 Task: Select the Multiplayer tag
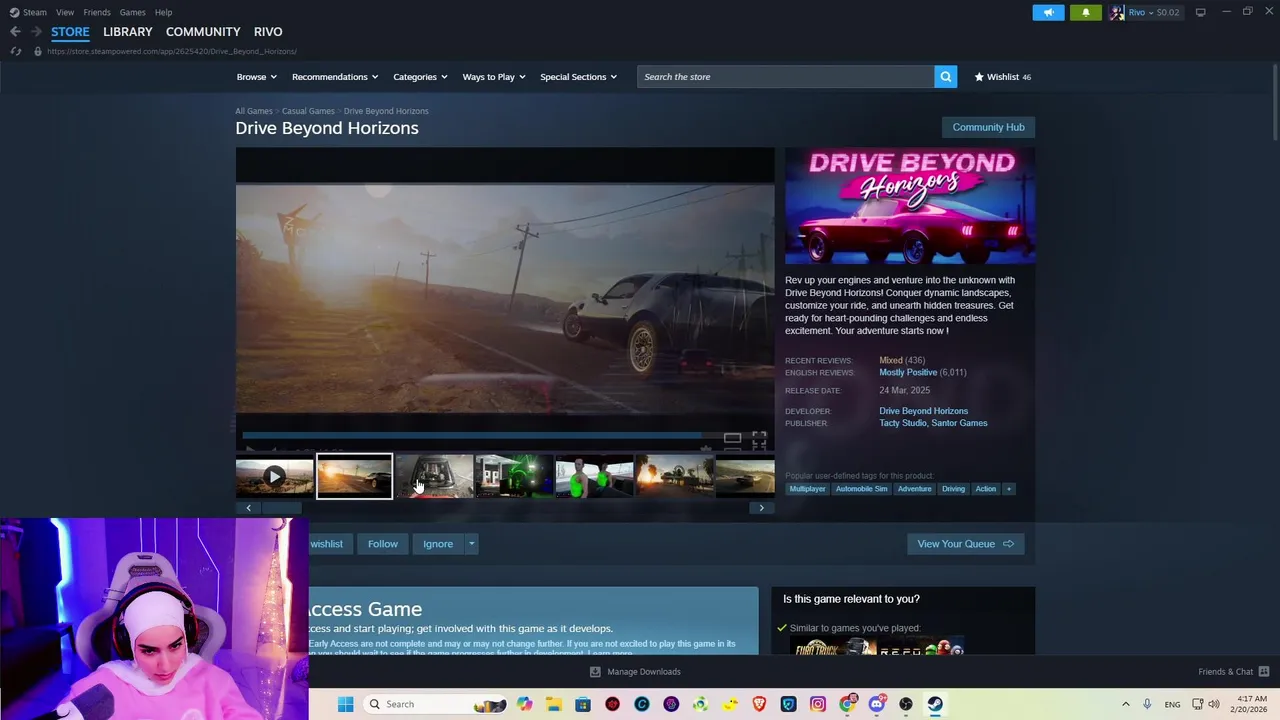(x=807, y=489)
